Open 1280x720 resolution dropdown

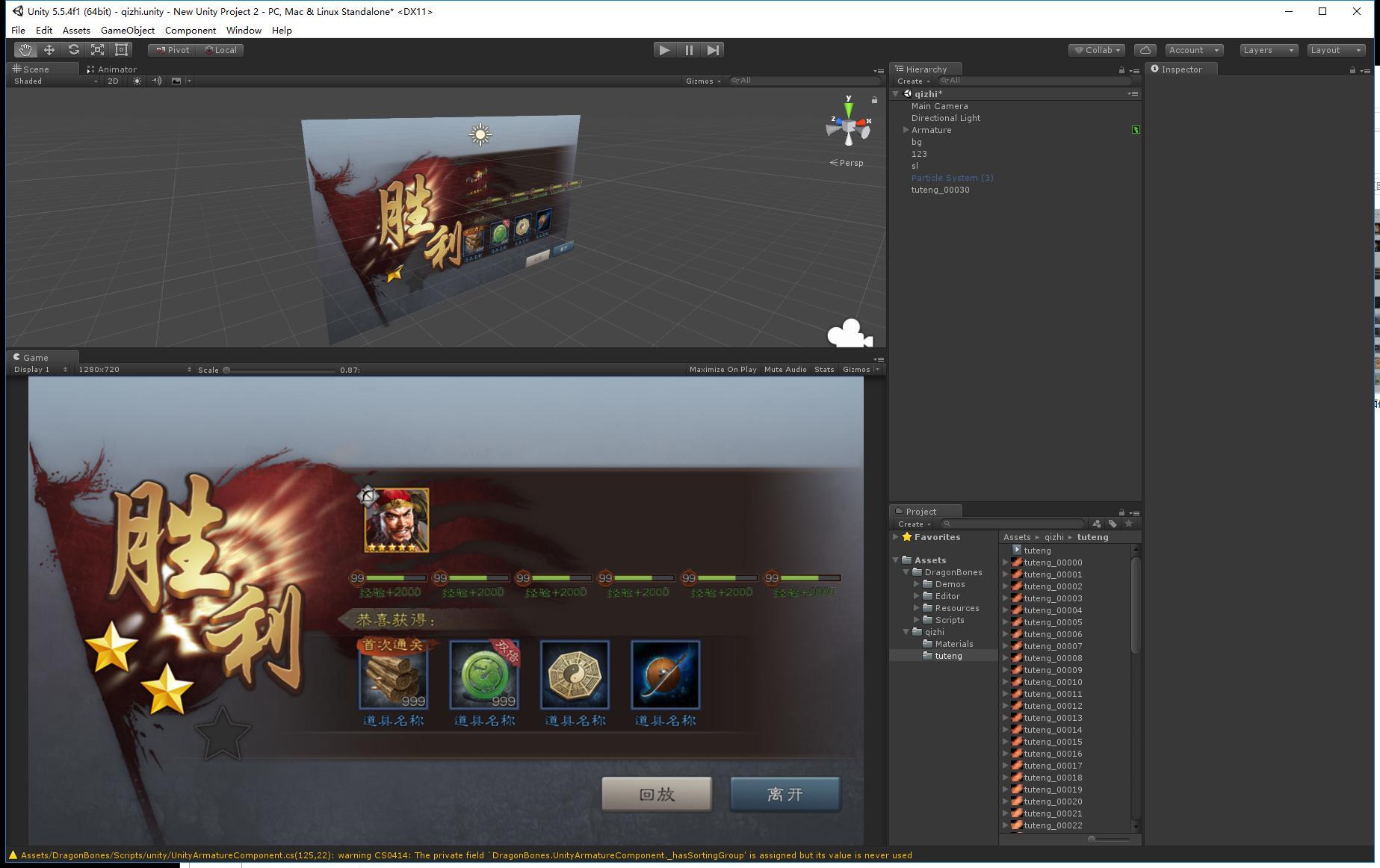point(134,370)
